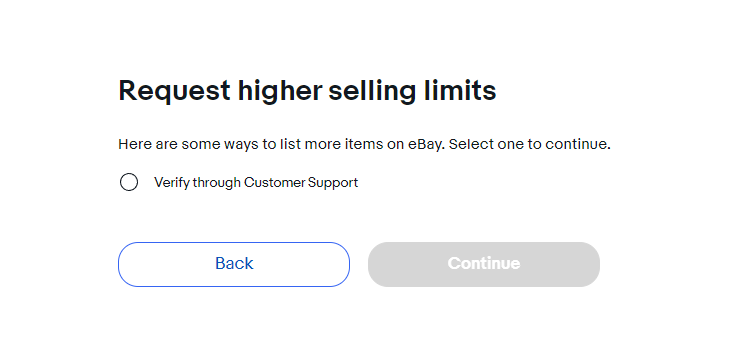Viewport: 732px width, 361px height.
Task: Click the 'Request higher selling limits' heading
Action: (x=307, y=91)
